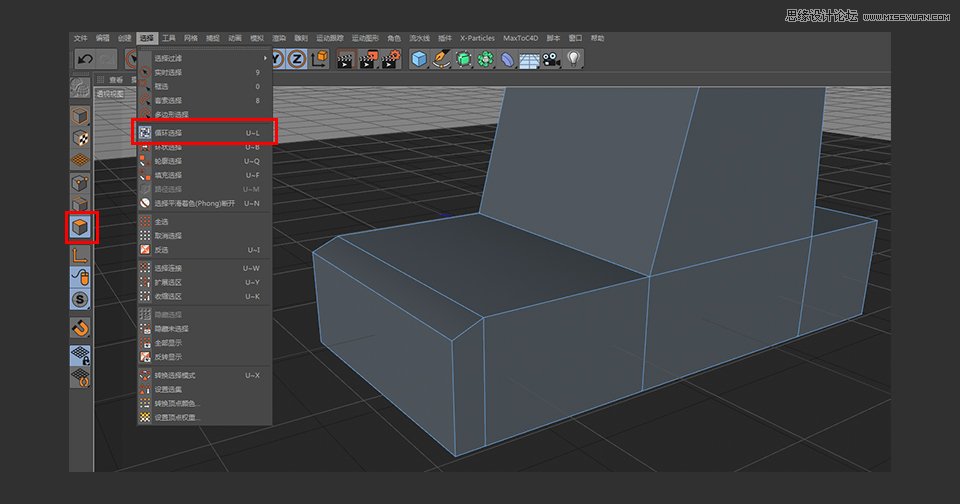The image size is (960, 504).
Task: Toggle the Z axis lock button
Action: 297,60
